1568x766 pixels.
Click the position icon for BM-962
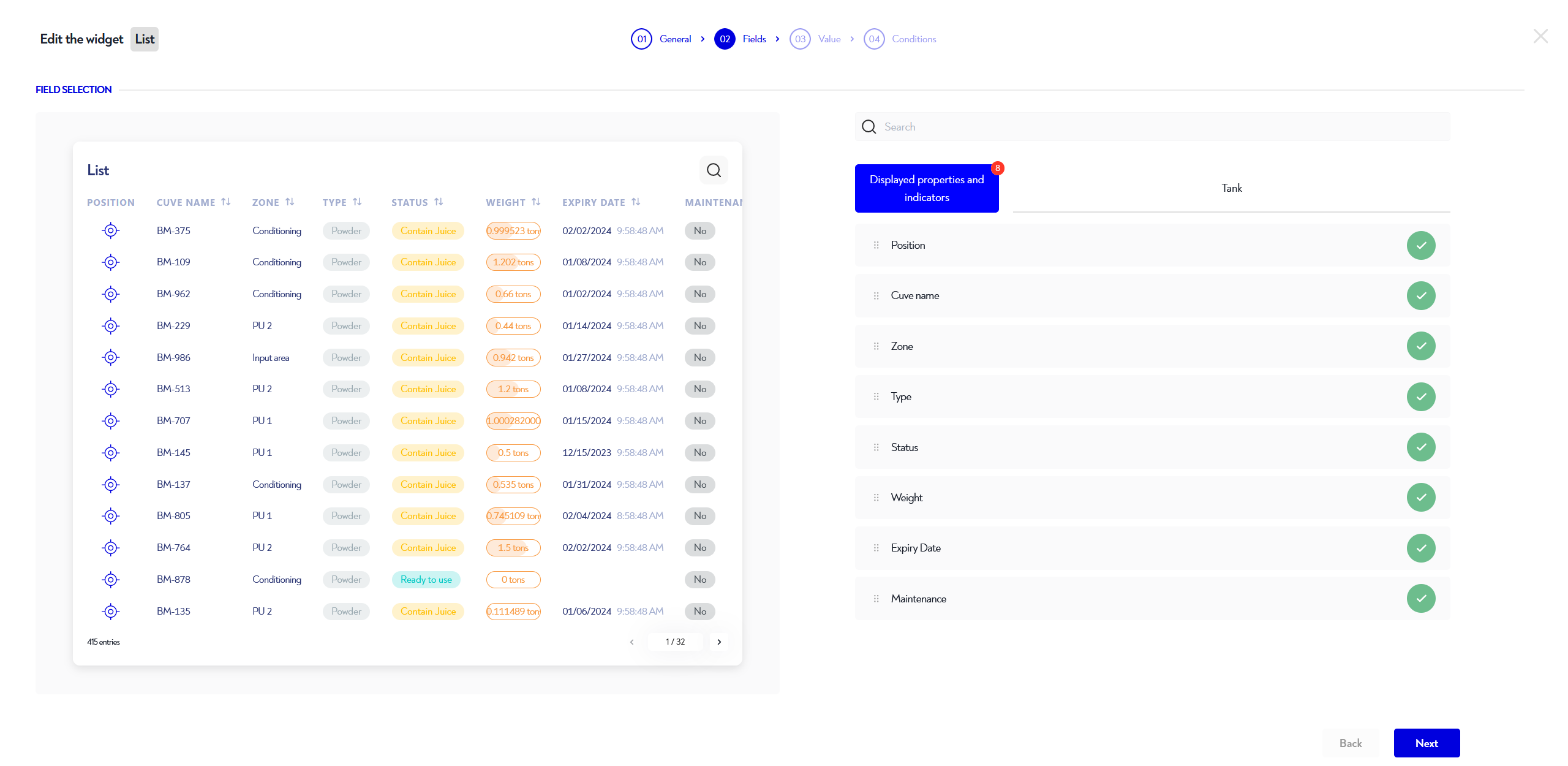click(x=110, y=294)
